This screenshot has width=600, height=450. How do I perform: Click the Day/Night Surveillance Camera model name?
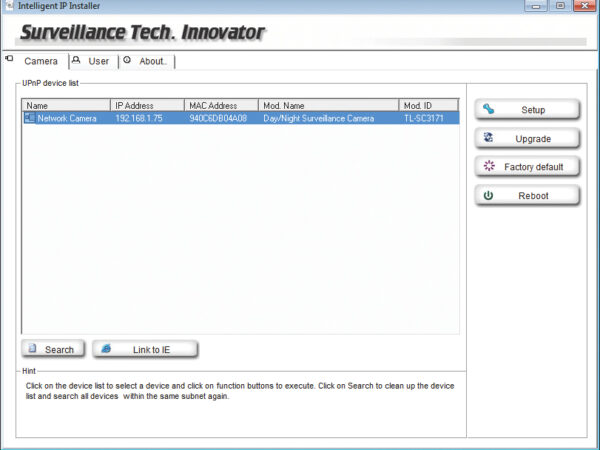point(318,118)
